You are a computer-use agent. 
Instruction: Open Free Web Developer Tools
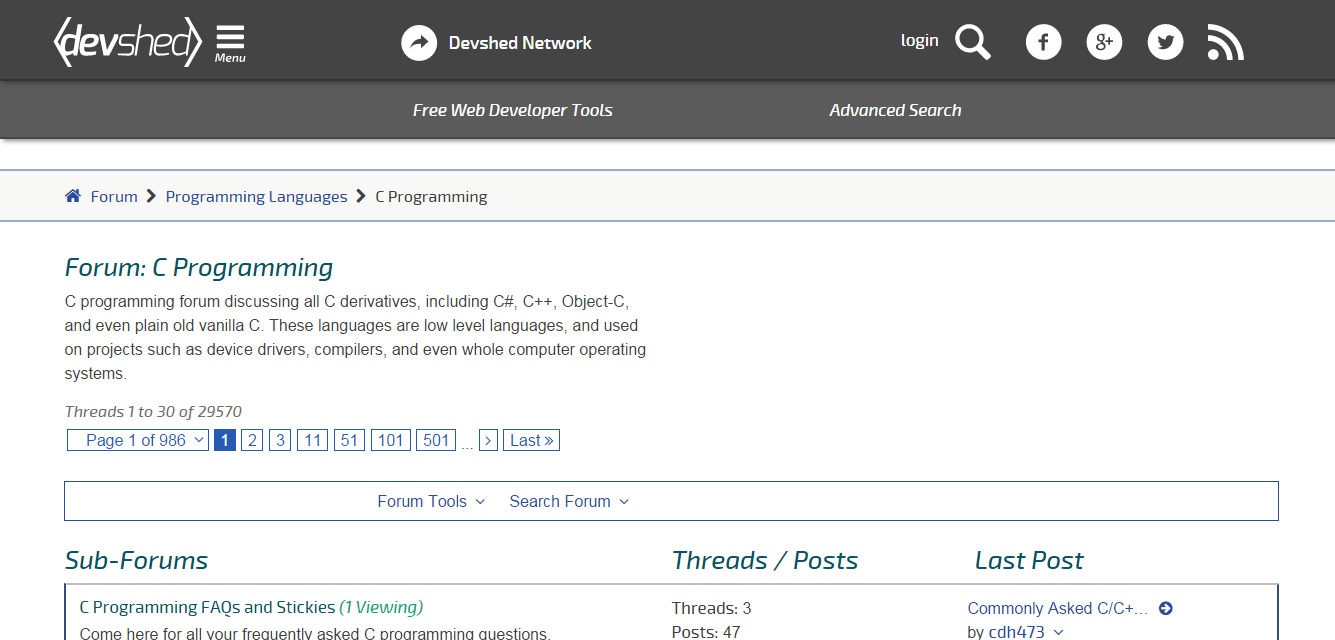pos(513,110)
